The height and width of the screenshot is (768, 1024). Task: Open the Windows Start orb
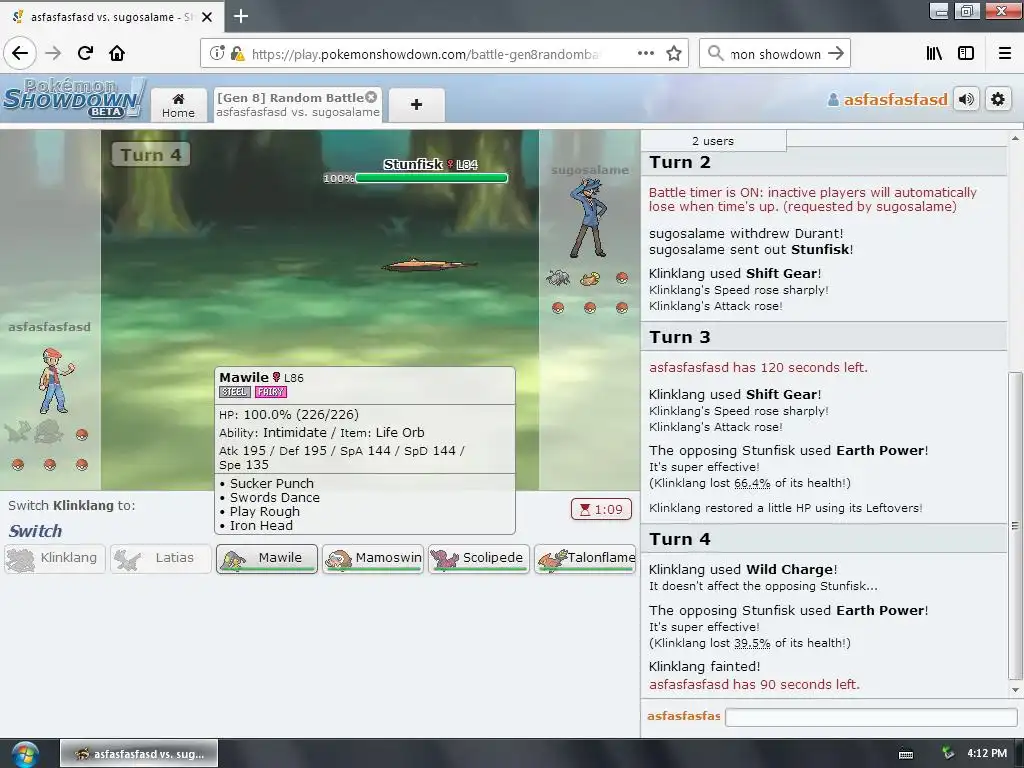24,754
